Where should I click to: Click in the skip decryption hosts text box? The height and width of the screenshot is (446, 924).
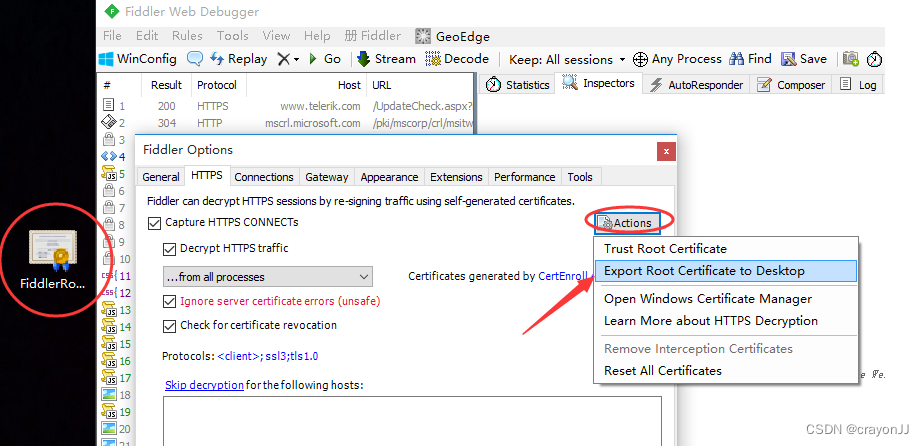point(412,421)
